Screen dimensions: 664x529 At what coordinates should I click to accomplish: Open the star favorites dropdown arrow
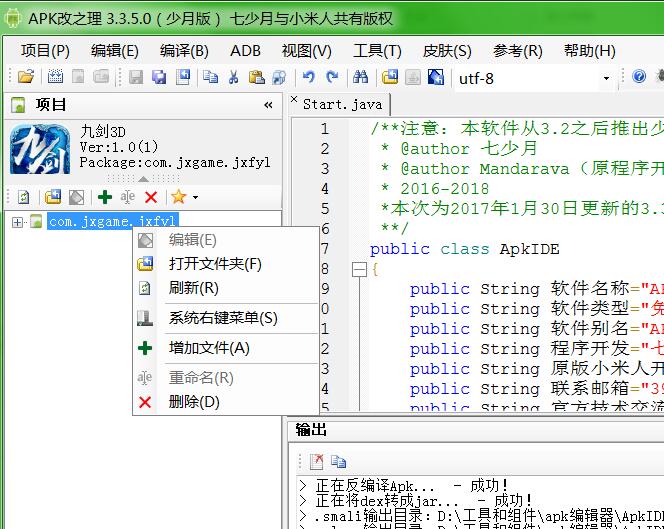tap(195, 198)
